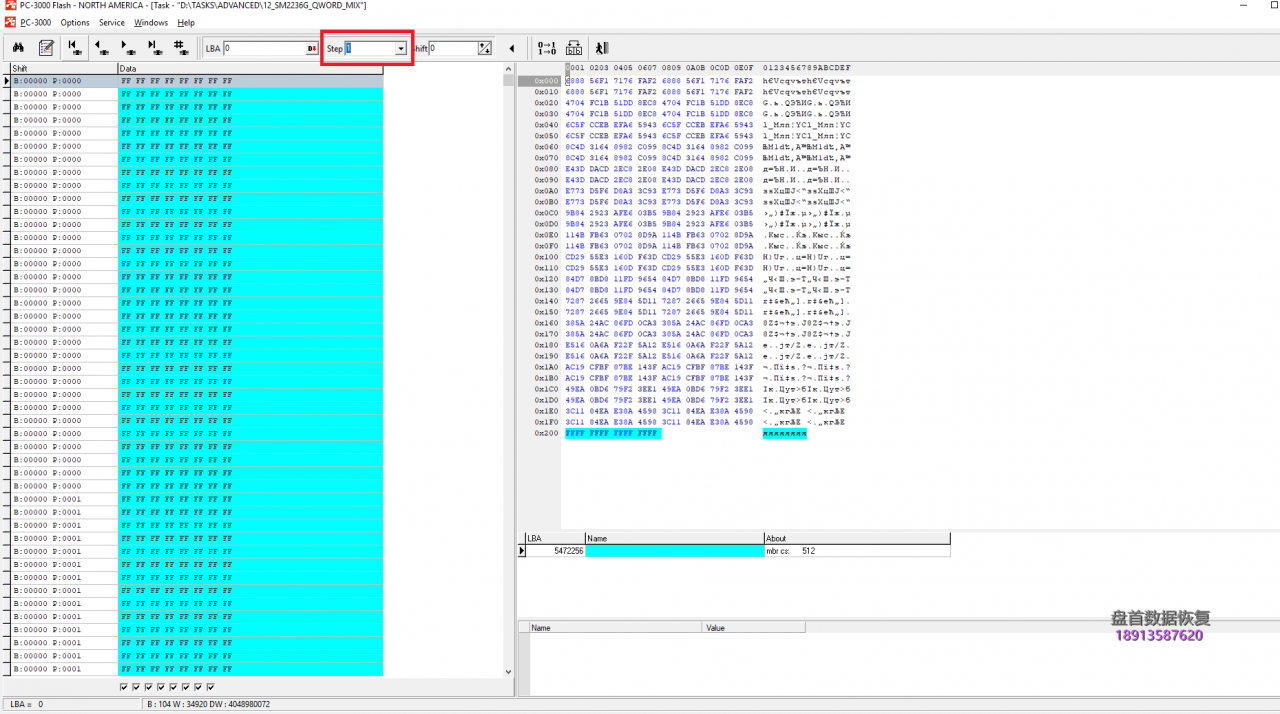Go to previous sector arrow icon
This screenshot has width=1280, height=714.
(101, 47)
